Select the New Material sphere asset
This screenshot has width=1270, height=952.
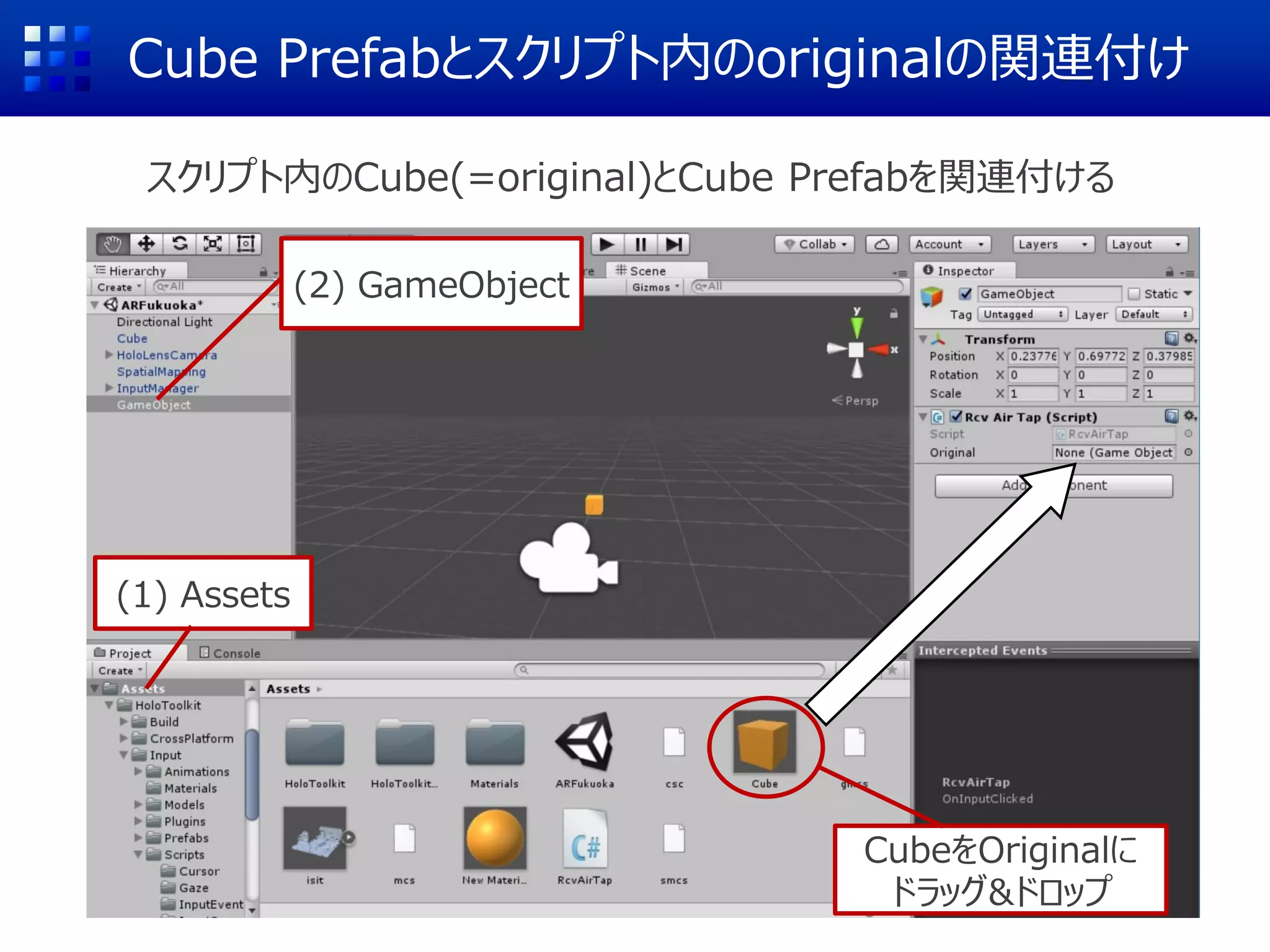pyautogui.click(x=495, y=839)
